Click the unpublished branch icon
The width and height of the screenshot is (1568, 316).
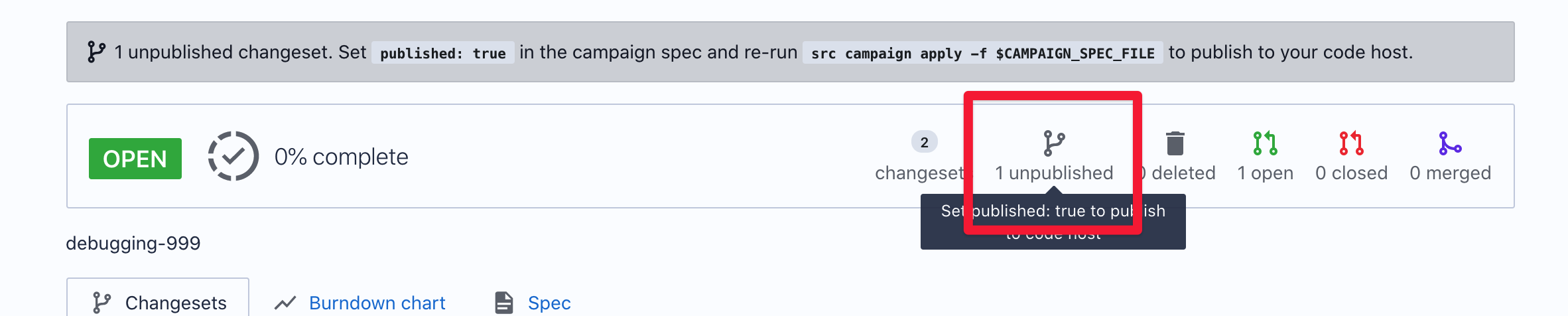(x=1054, y=143)
